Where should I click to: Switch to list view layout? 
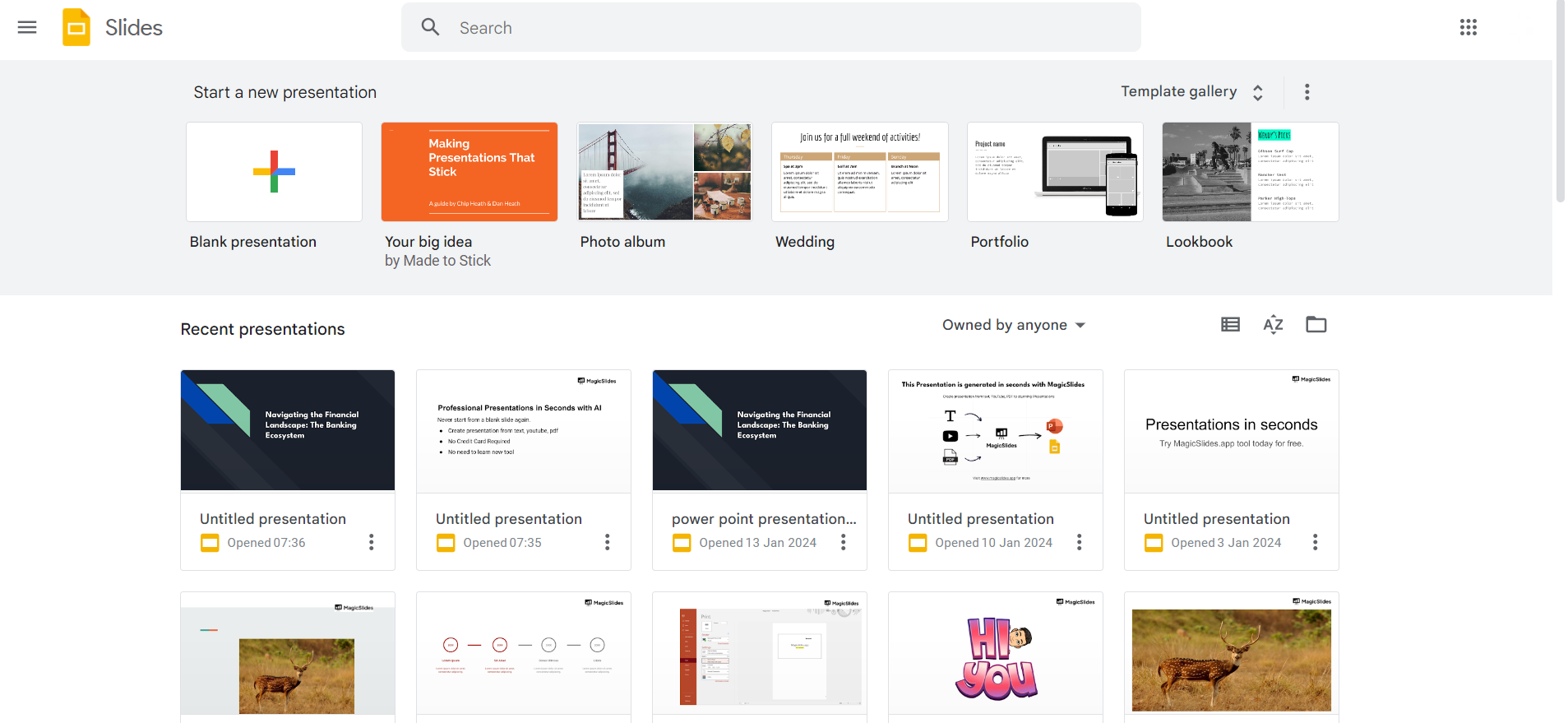pyautogui.click(x=1230, y=325)
